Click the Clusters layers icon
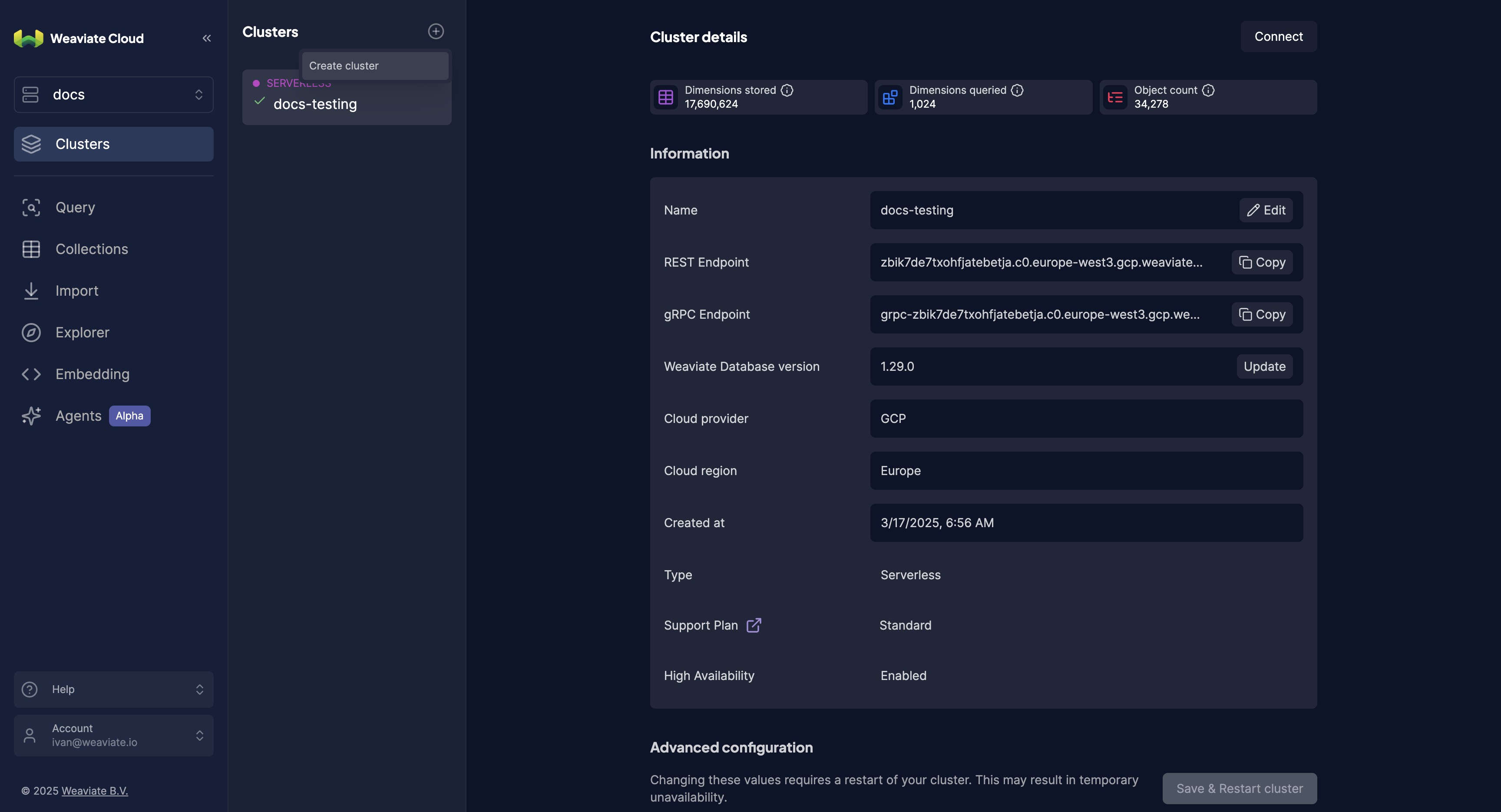Viewport: 1501px width, 812px height. tap(31, 144)
